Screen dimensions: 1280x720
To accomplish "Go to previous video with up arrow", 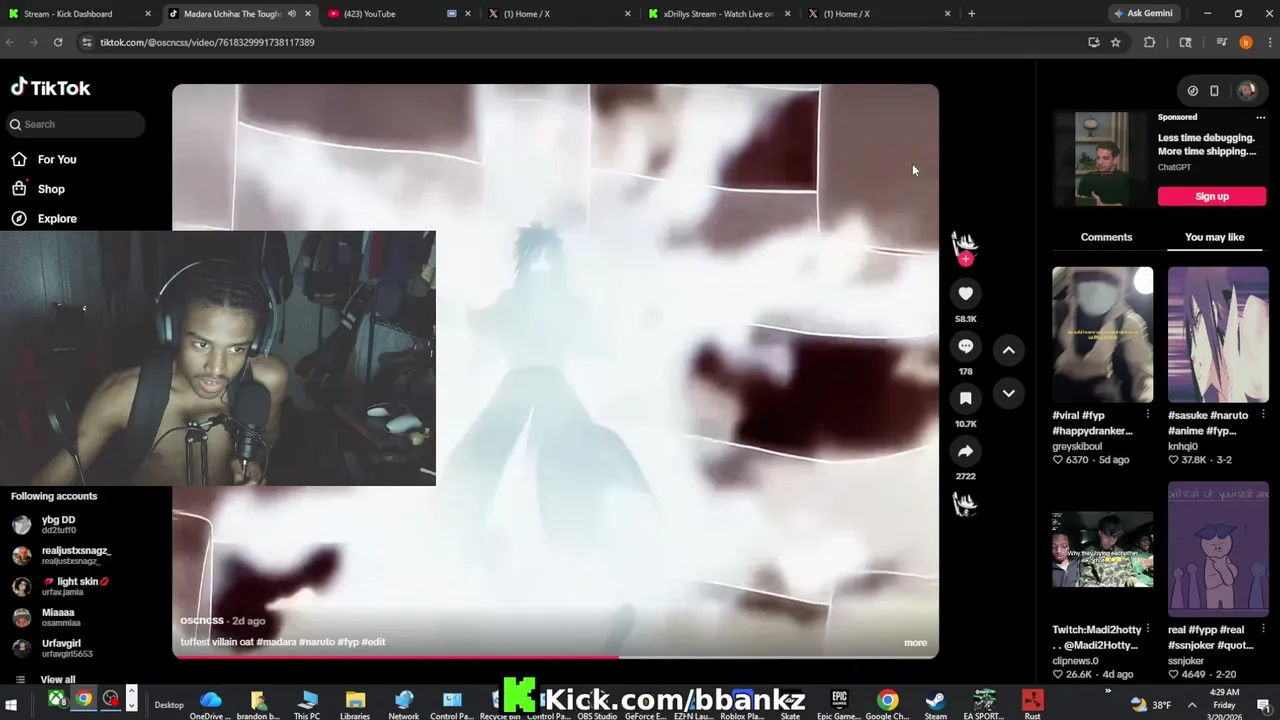I will click(1008, 350).
